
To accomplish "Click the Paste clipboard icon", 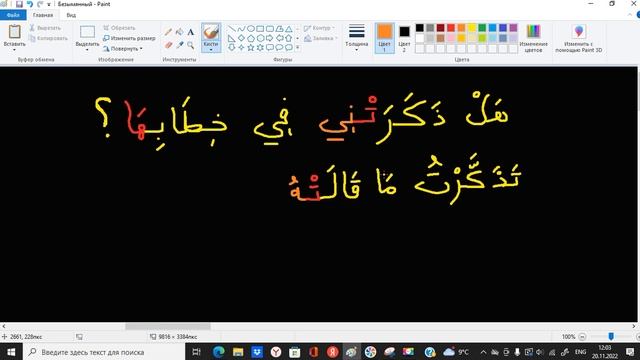I will [15, 31].
